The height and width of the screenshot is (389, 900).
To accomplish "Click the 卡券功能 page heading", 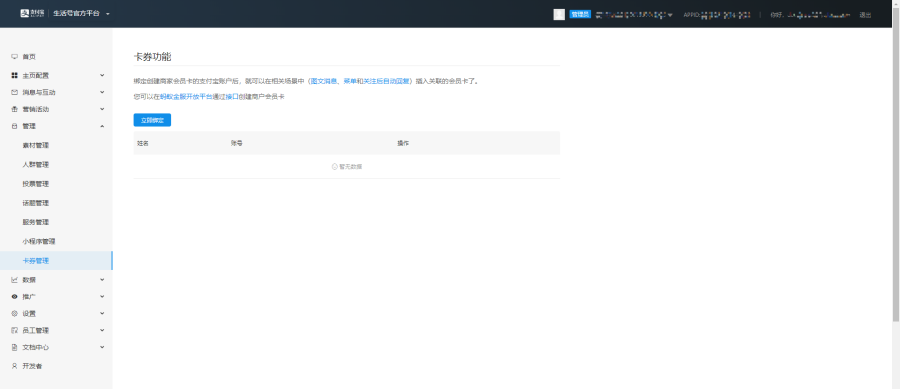I will point(153,57).
